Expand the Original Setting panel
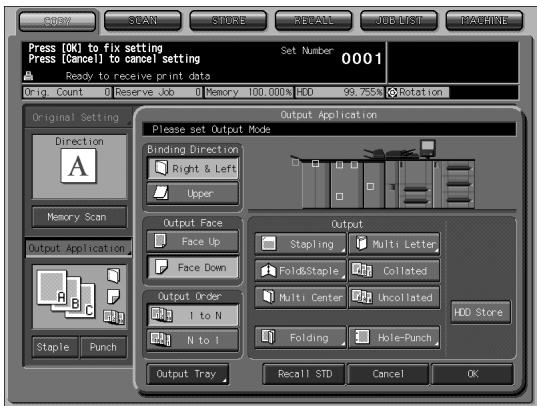This screenshot has width=537, height=406. (78, 117)
